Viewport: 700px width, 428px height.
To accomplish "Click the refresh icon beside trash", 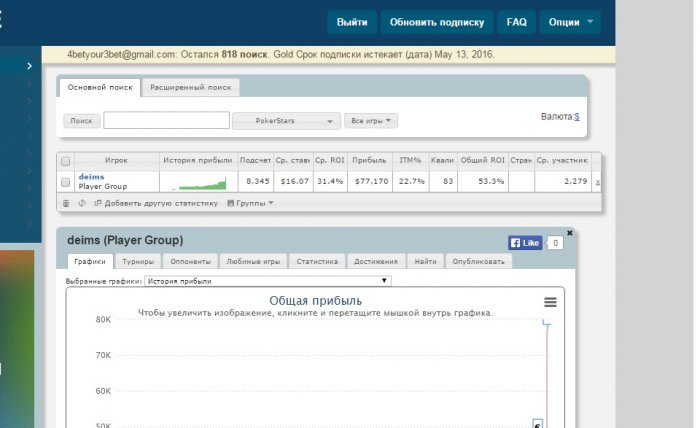I will (82, 203).
